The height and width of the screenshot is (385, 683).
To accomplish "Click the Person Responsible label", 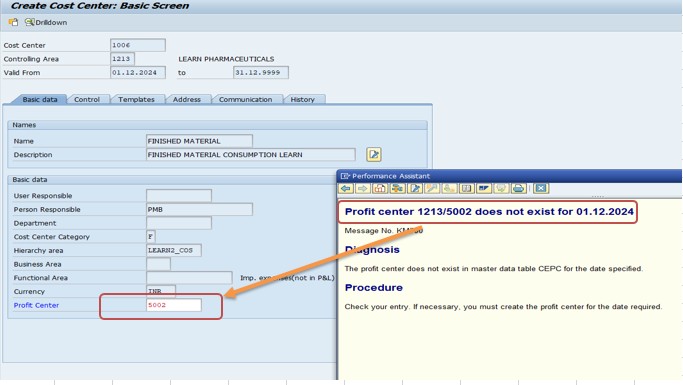I will pos(47,209).
